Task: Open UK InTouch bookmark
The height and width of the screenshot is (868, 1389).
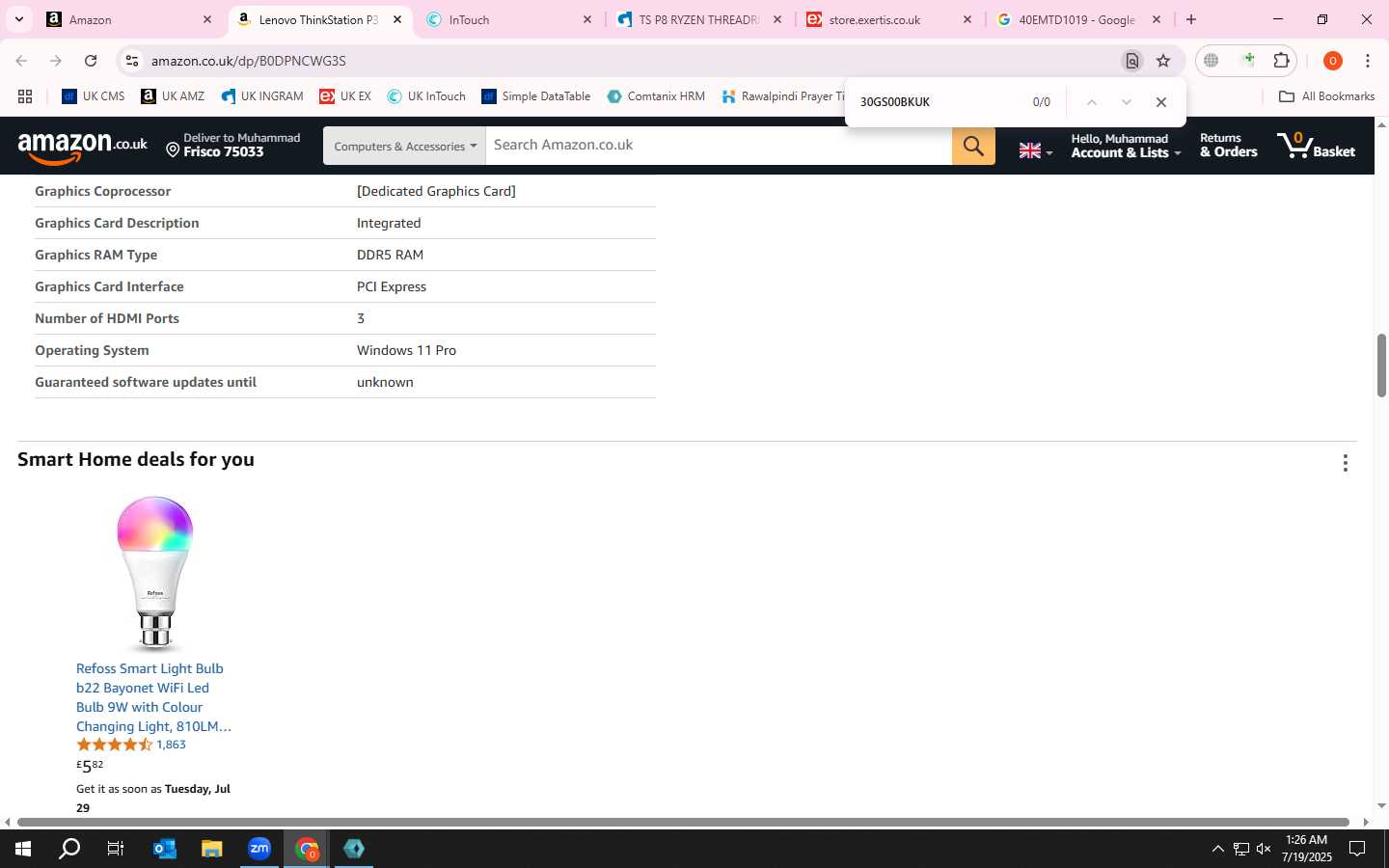Action: [426, 96]
